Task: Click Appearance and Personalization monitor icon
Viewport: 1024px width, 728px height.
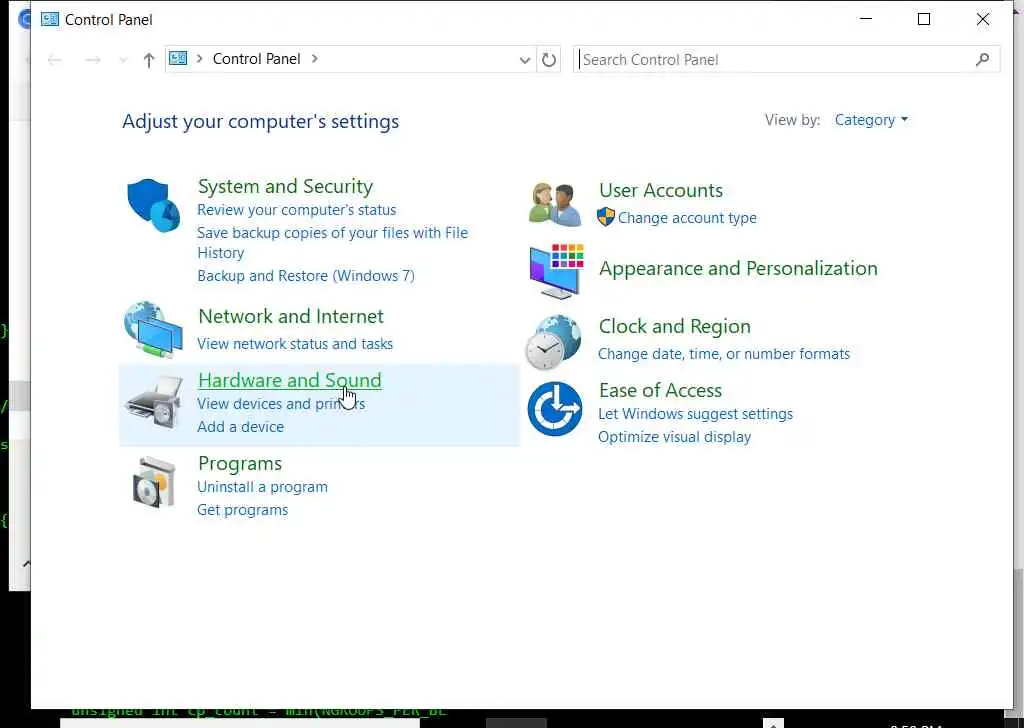Action: [556, 271]
